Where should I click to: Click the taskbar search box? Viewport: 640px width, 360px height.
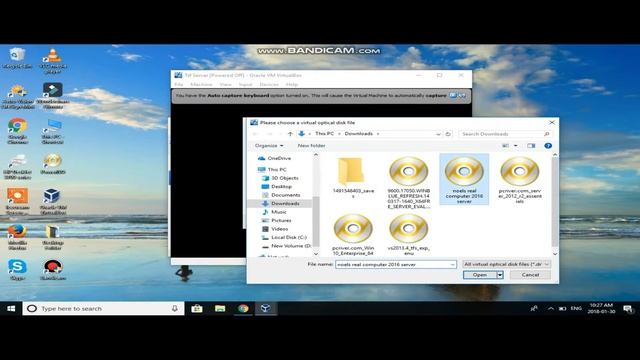click(x=103, y=309)
